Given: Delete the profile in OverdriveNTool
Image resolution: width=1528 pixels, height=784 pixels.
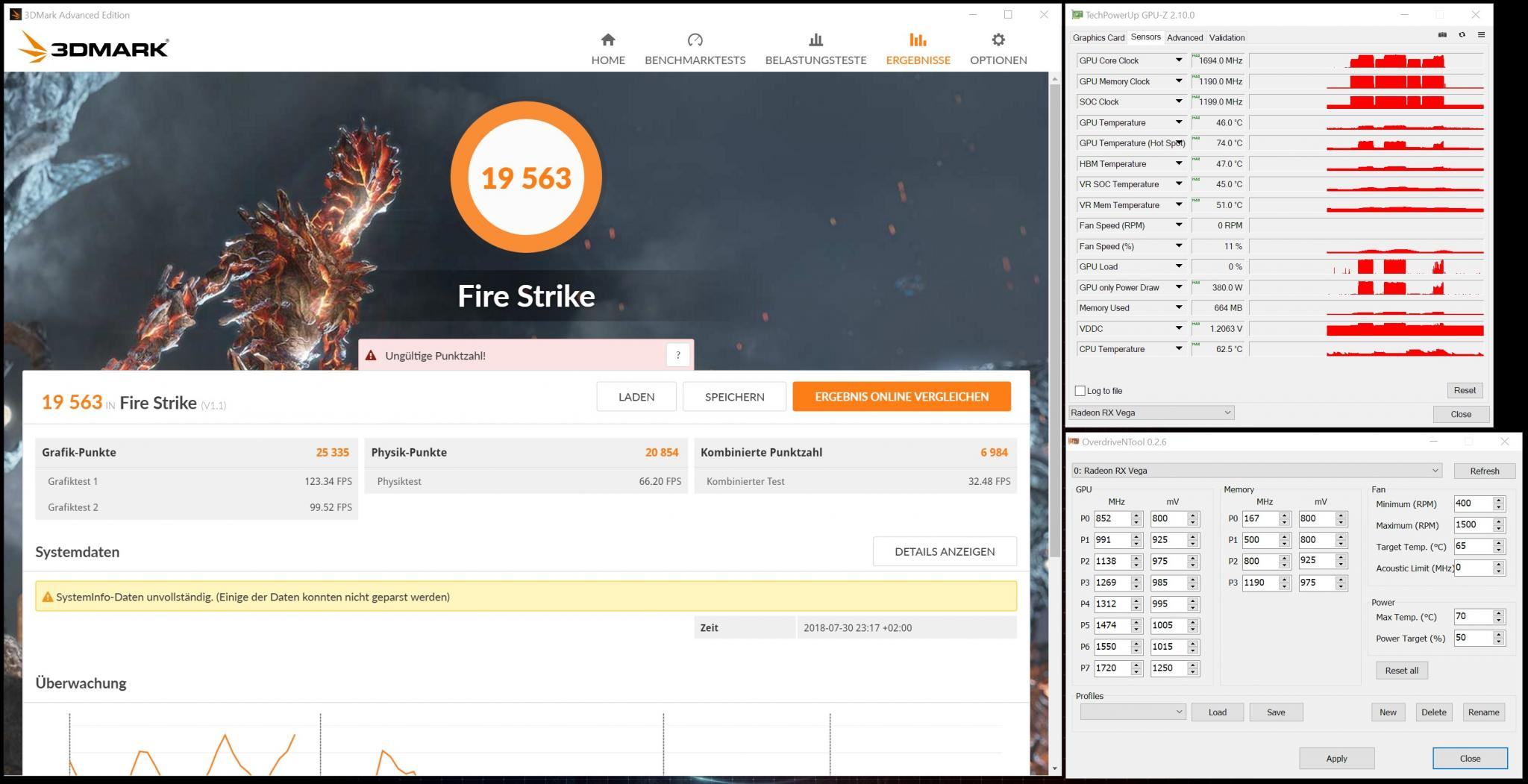Looking at the screenshot, I should 1433,712.
